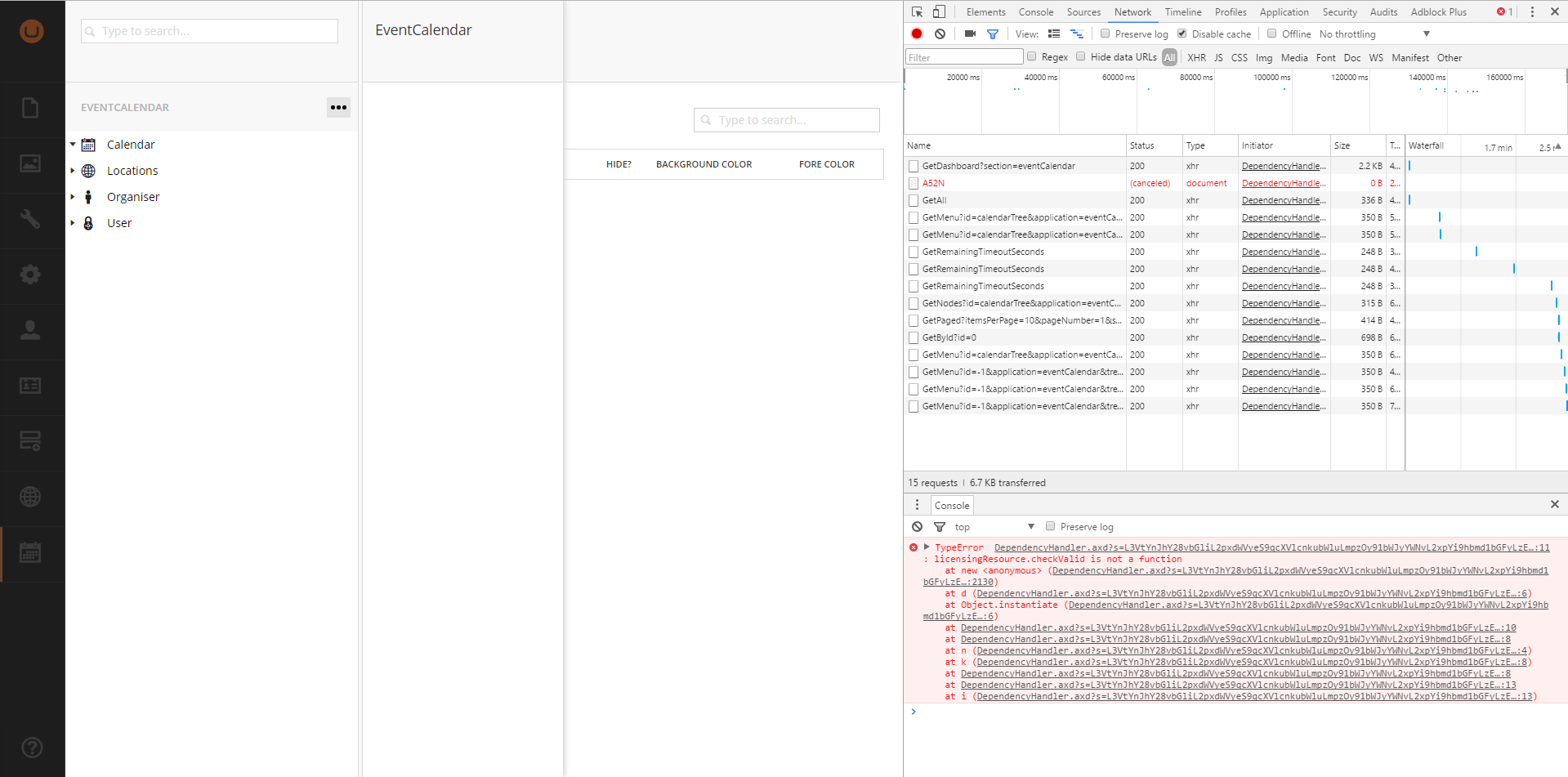Filter requests by XHR type
This screenshot has height=777, width=1568.
(x=1196, y=57)
